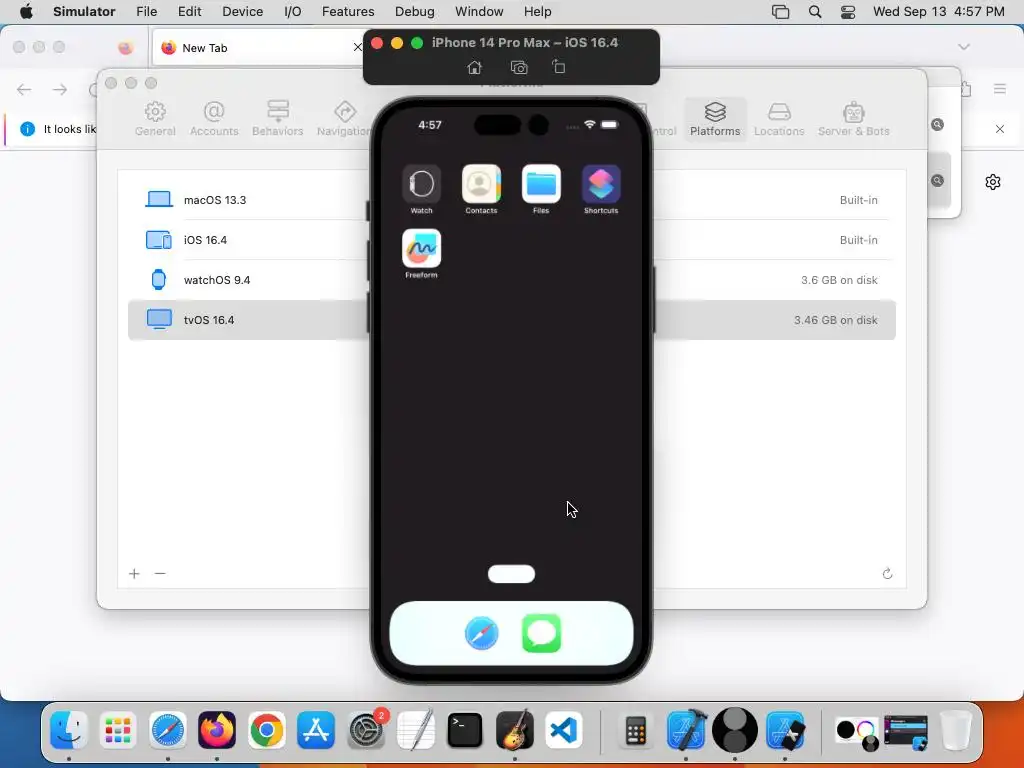Open Firefox from the Dock
This screenshot has height=768, width=1024.
pyautogui.click(x=217, y=729)
